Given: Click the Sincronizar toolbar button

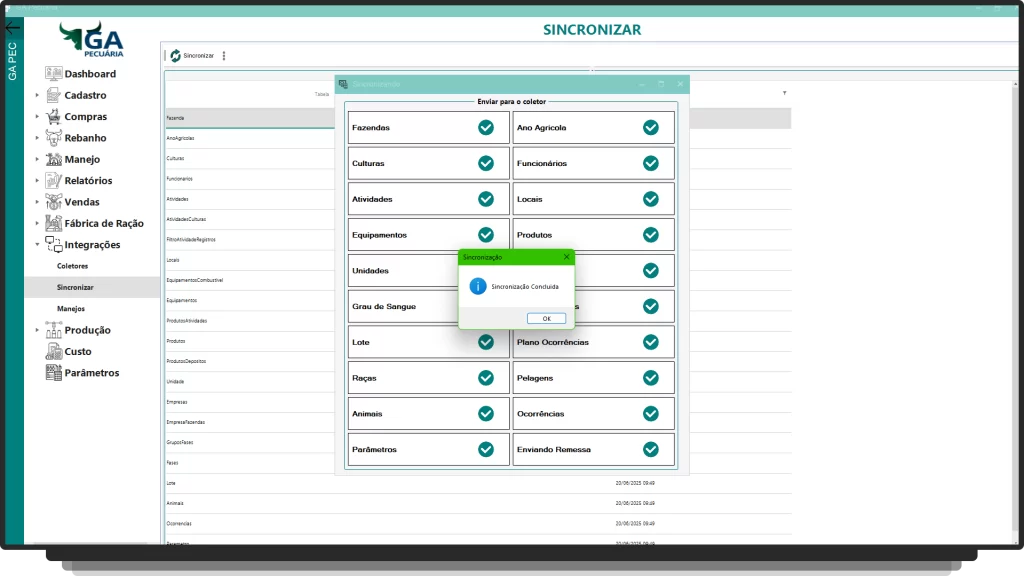Looking at the screenshot, I should (x=191, y=56).
